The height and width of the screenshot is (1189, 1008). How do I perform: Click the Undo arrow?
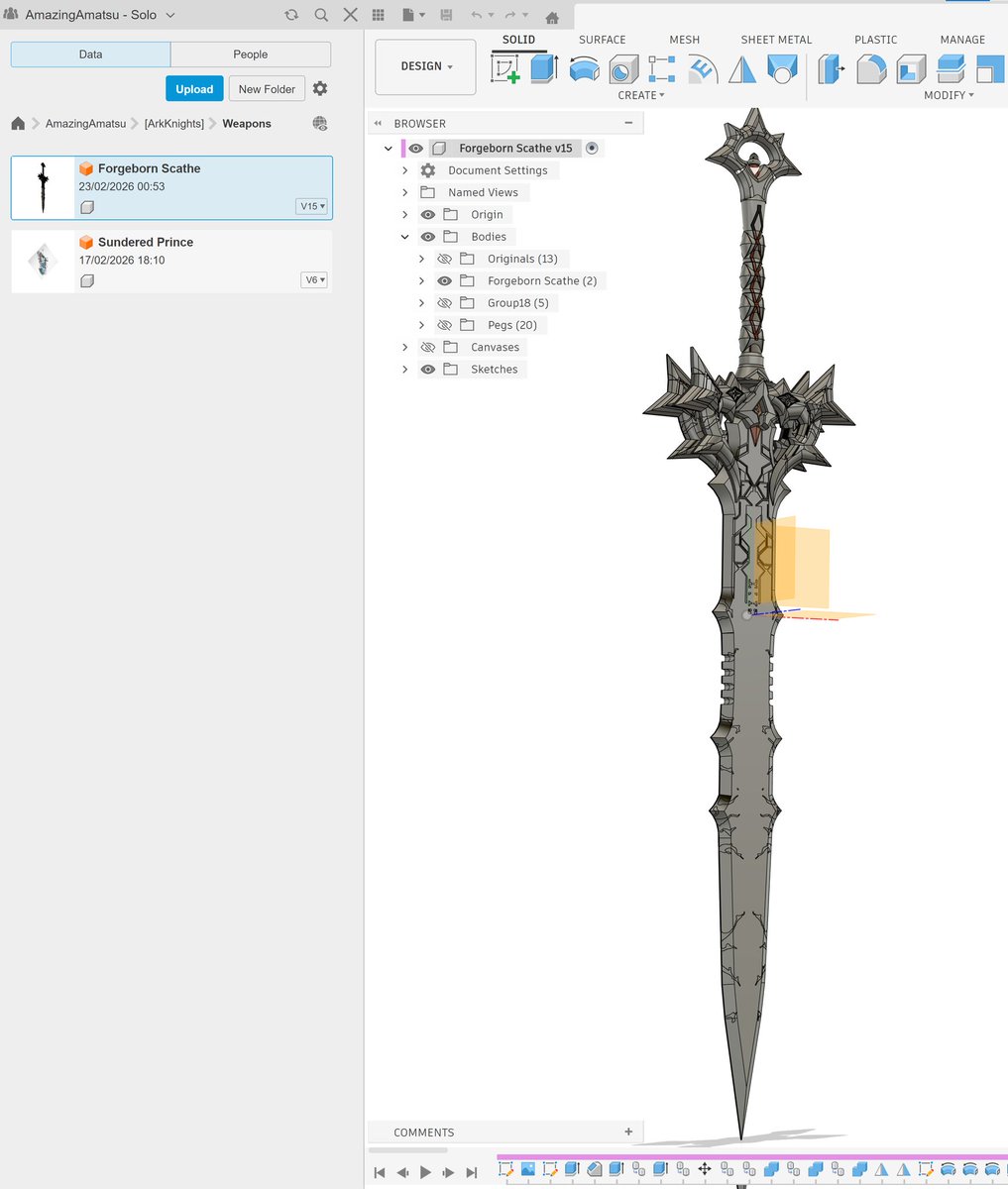click(x=477, y=16)
